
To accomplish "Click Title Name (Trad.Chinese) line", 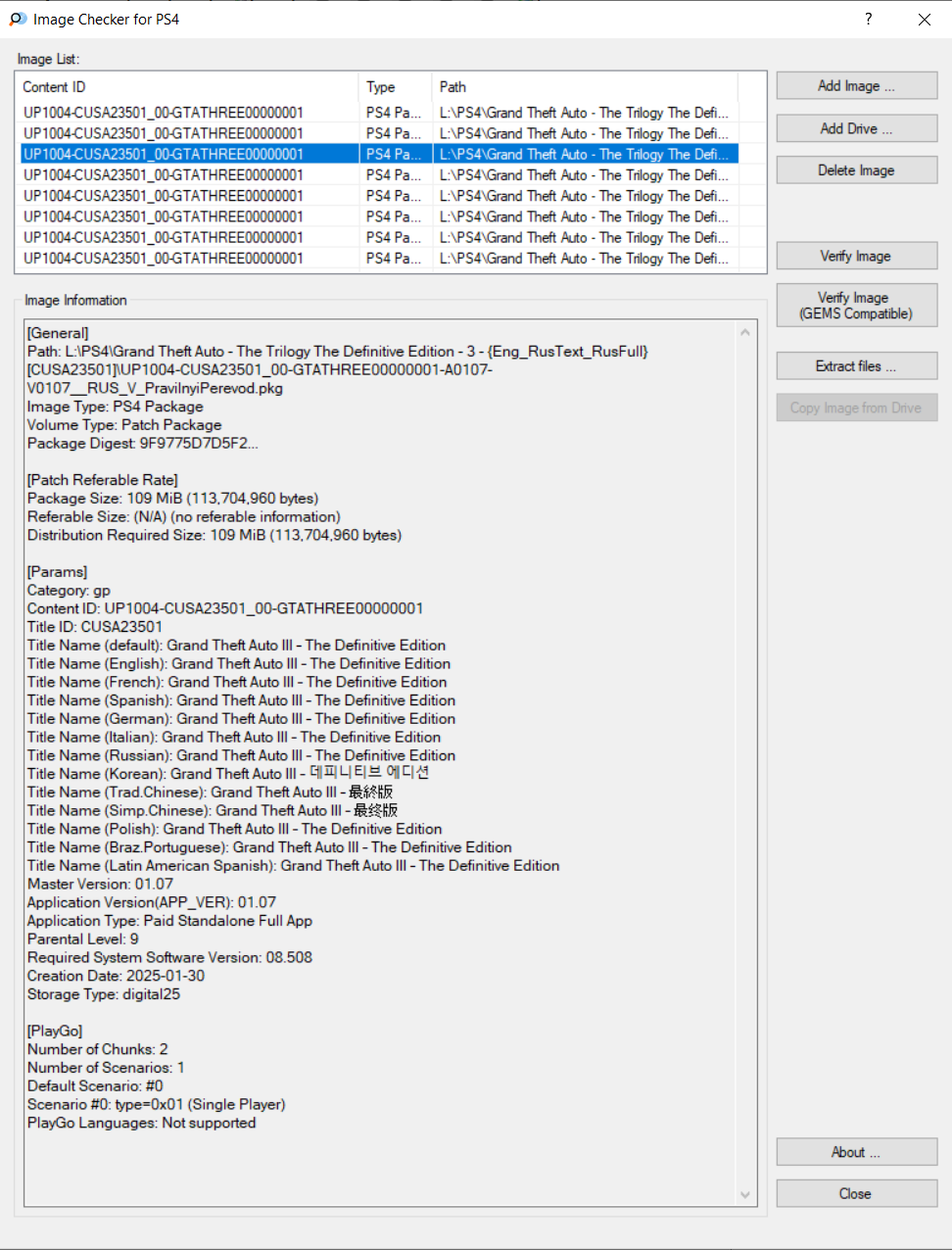I will coord(211,792).
